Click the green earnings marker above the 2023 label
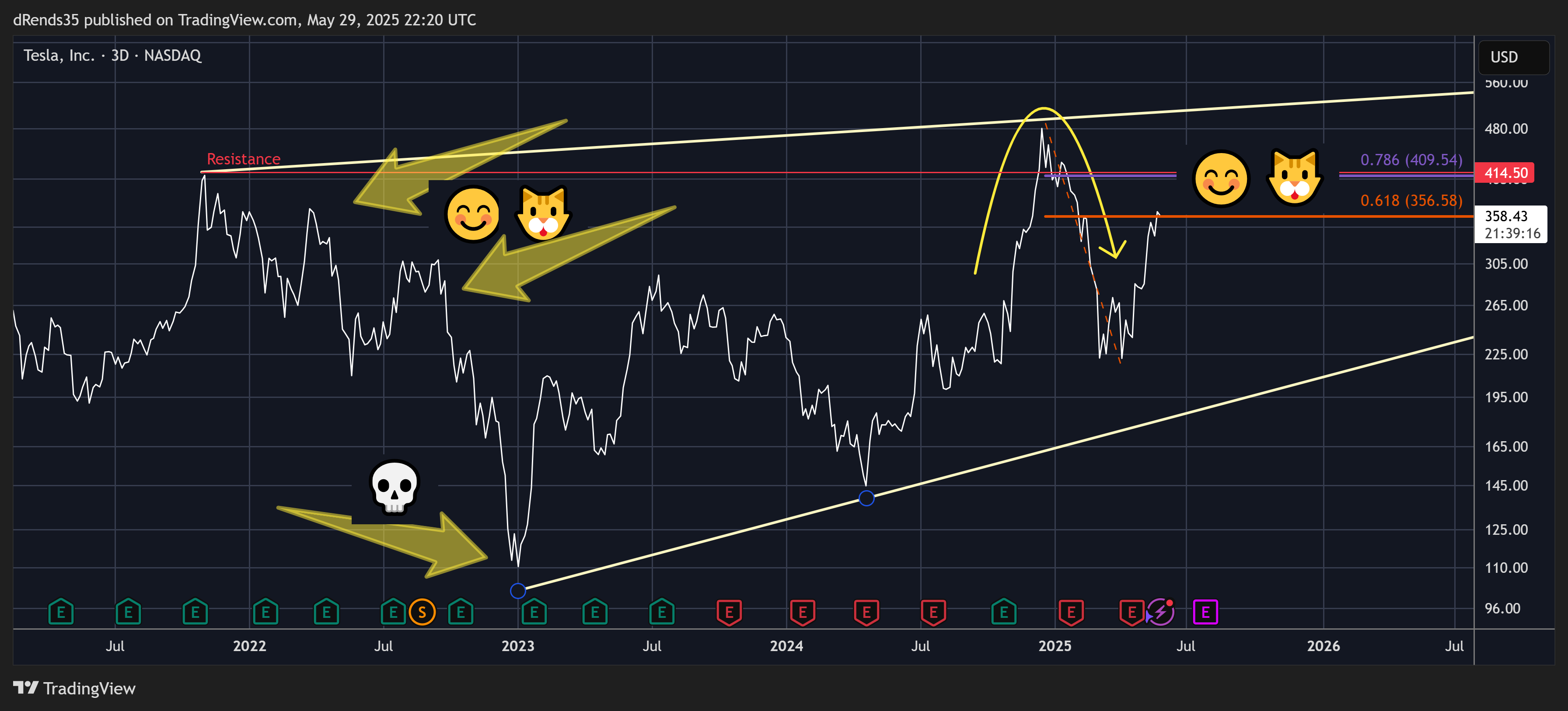The image size is (1568, 711). pyautogui.click(x=534, y=612)
